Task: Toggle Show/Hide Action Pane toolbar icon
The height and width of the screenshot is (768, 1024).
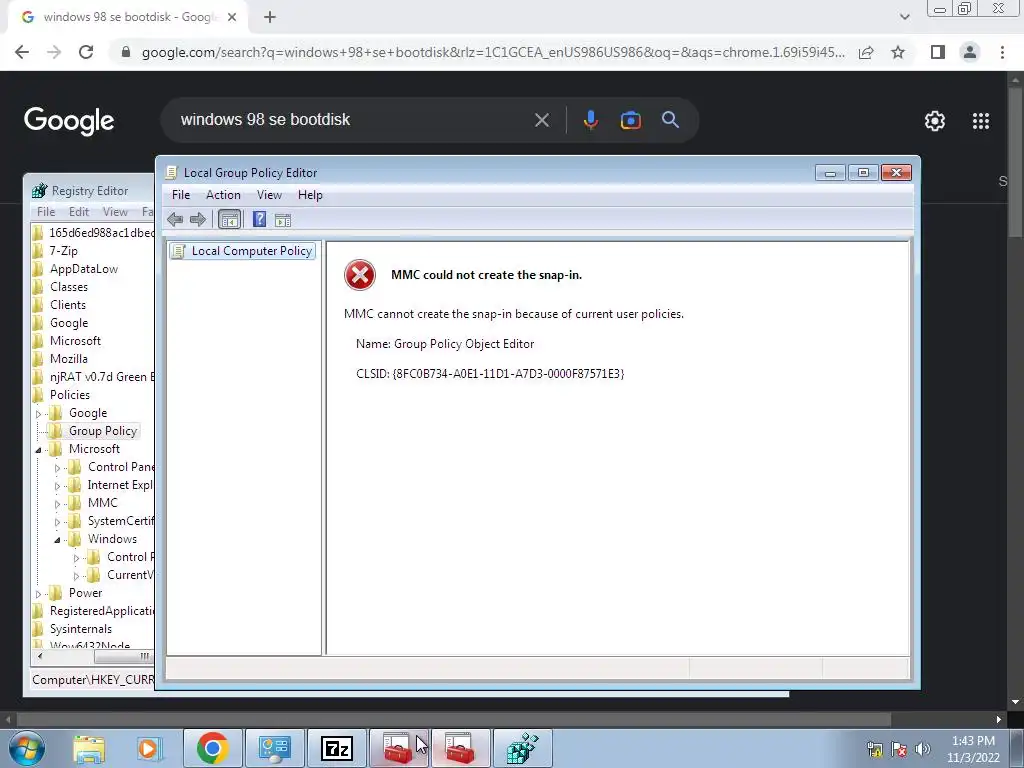Action: tap(283, 220)
